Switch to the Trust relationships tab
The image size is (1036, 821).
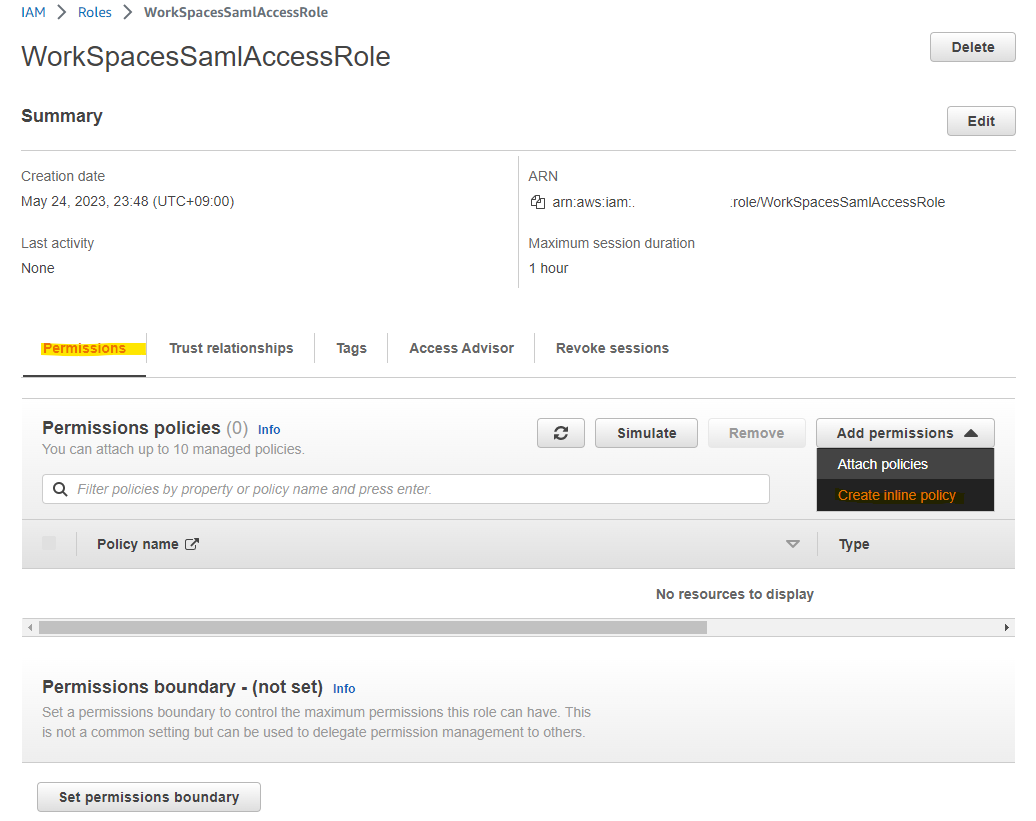pyautogui.click(x=231, y=348)
